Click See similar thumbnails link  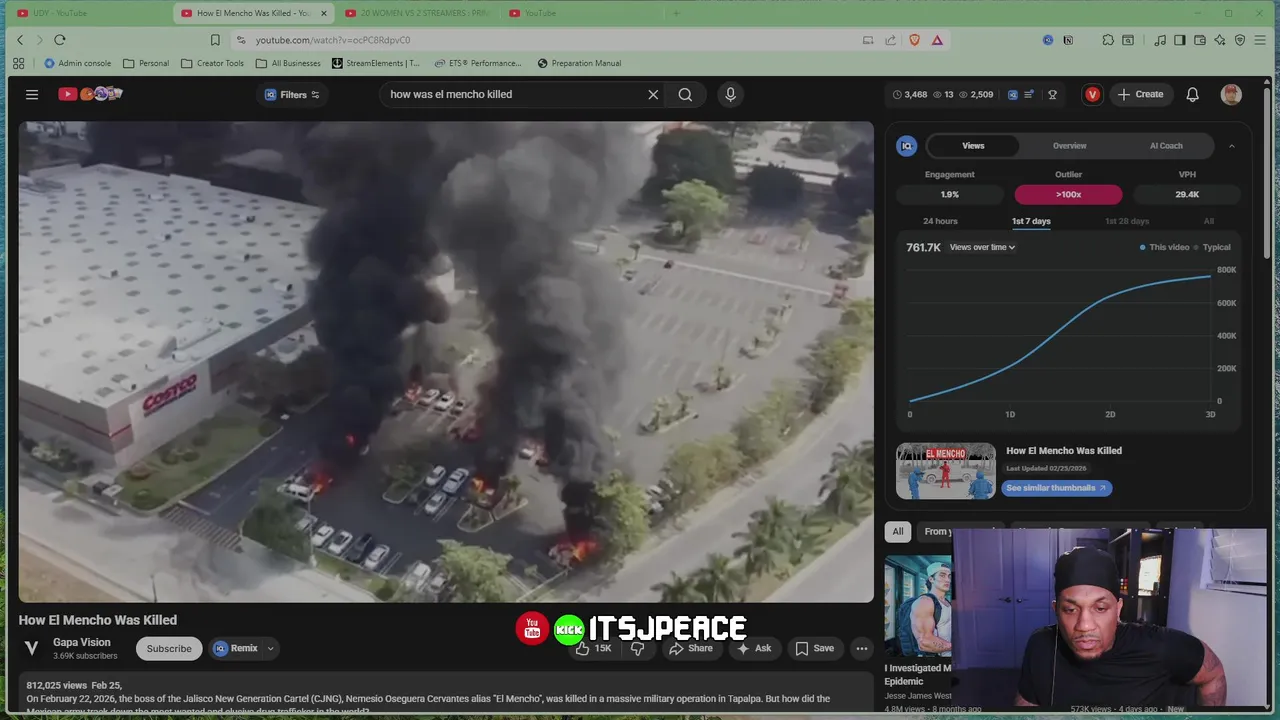pos(1056,488)
